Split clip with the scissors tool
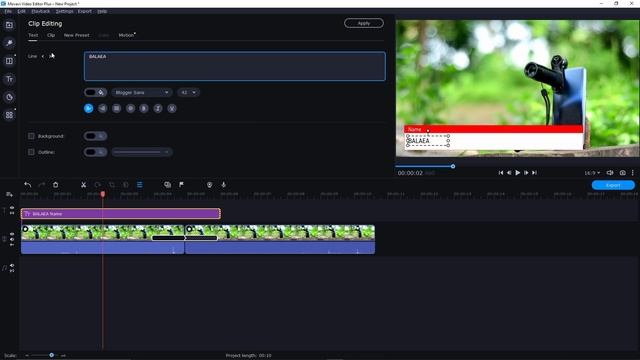 (x=83, y=185)
